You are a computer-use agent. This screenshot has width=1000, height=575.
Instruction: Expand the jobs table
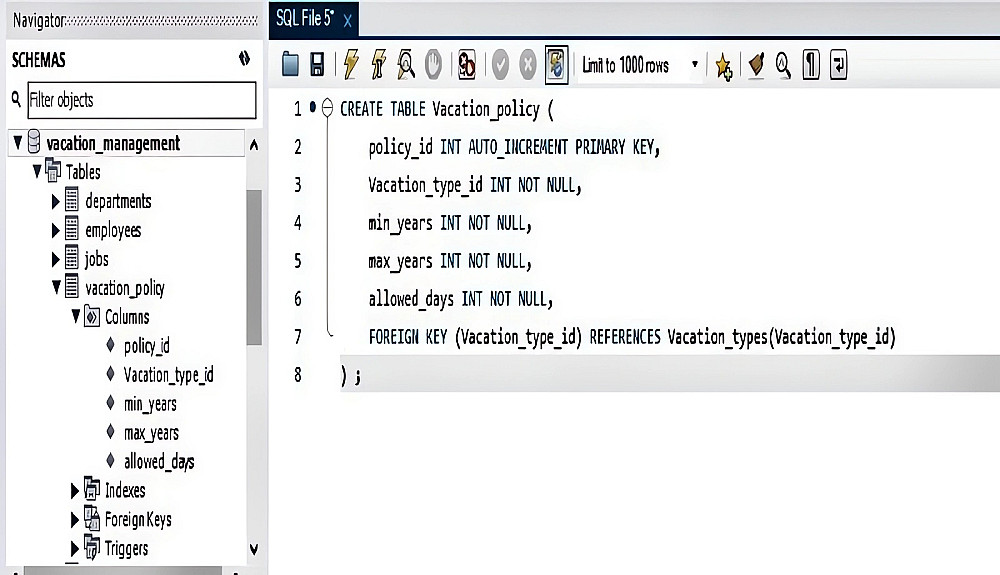[55, 259]
